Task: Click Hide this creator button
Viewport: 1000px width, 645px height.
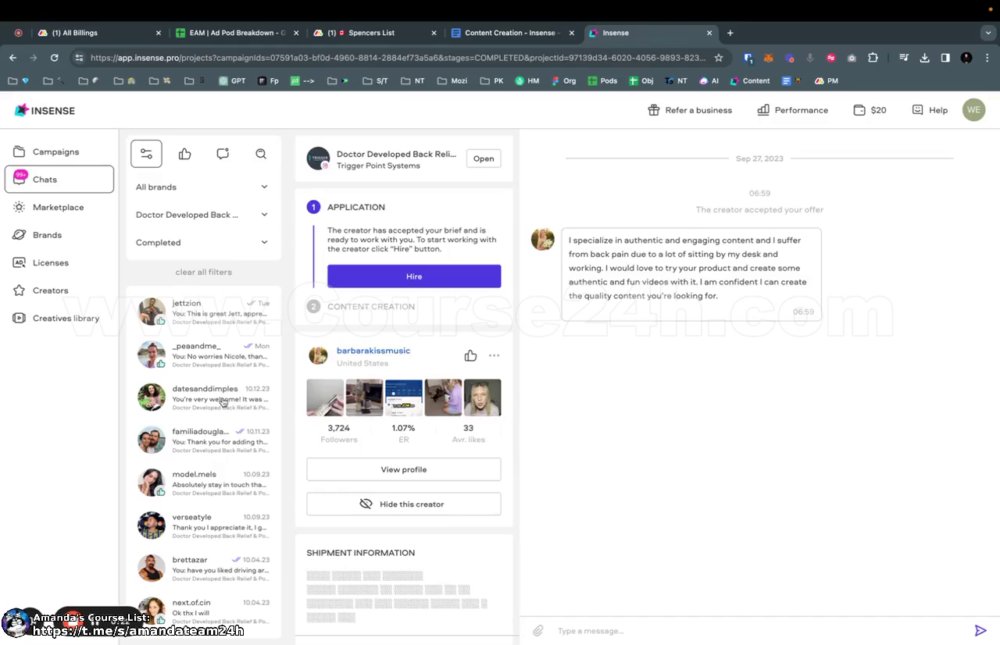Action: [x=404, y=504]
